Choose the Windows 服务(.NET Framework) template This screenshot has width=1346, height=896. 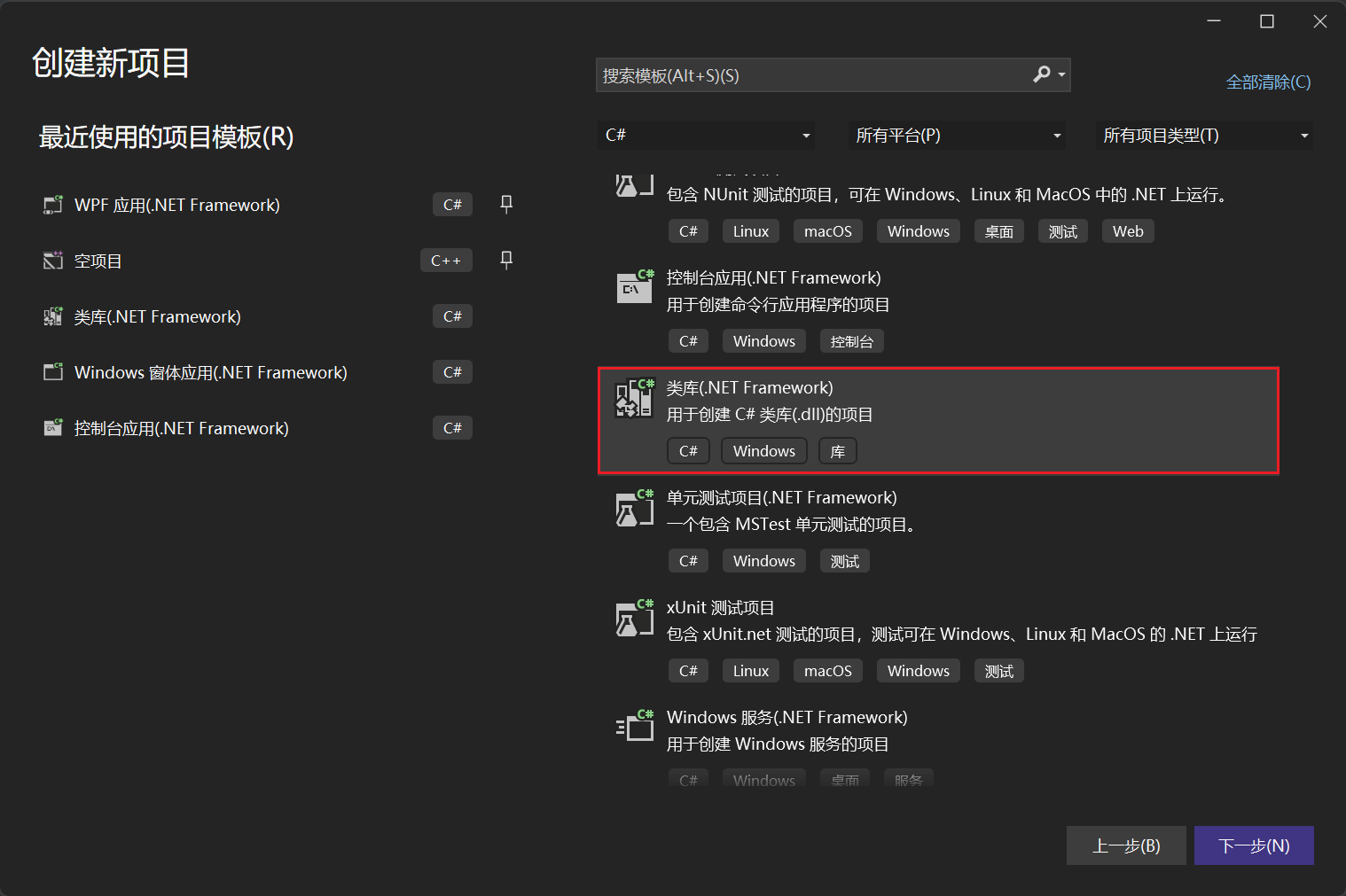787,717
